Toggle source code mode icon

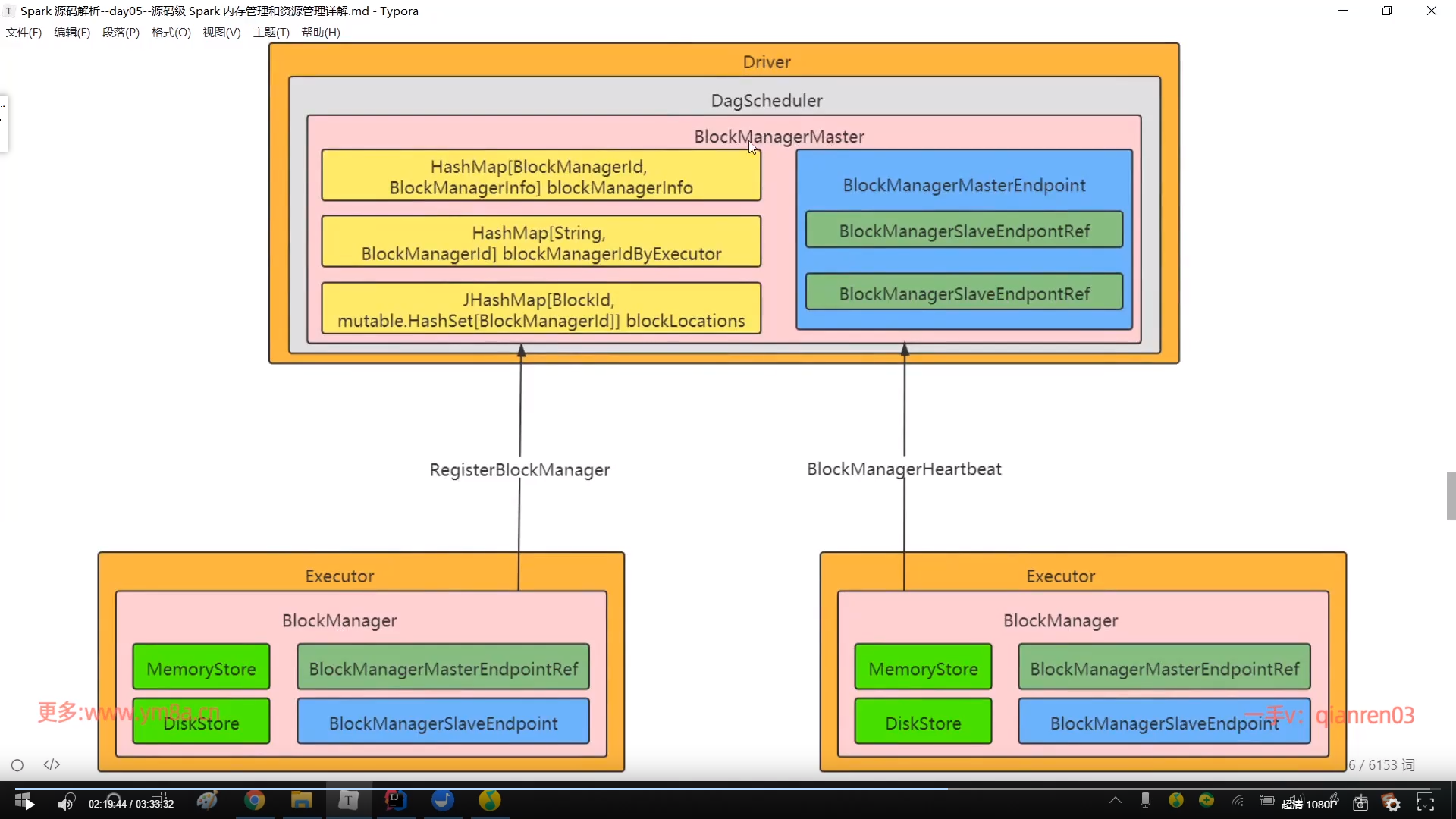(52, 764)
